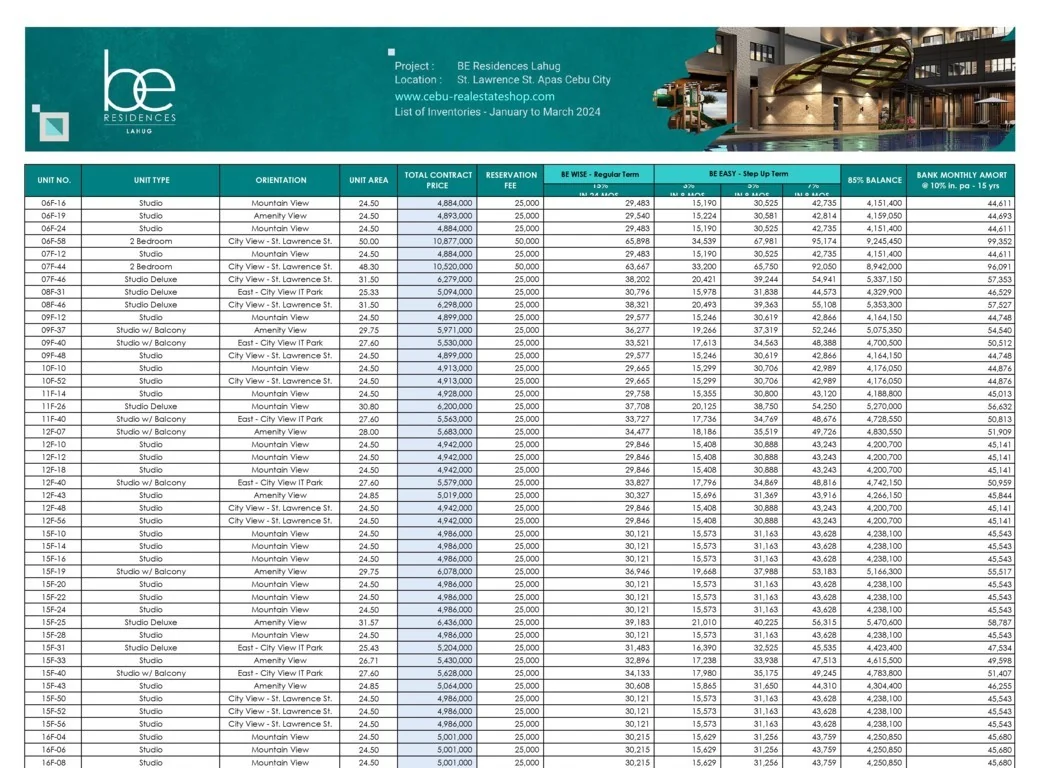Image resolution: width=1048 pixels, height=768 pixels.
Task: Click the "List of Inventories - January to March 2024" text
Action: click(497, 112)
